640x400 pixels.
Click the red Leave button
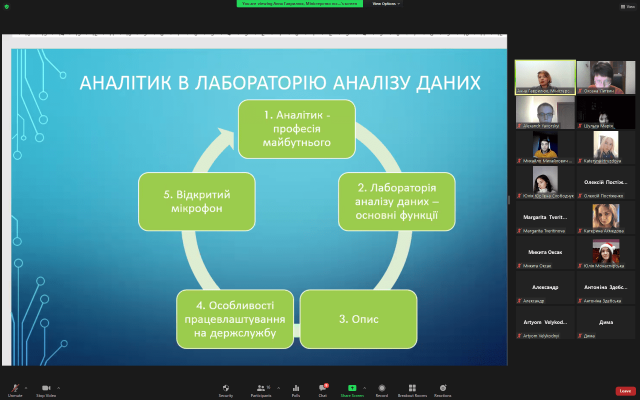[x=625, y=390]
